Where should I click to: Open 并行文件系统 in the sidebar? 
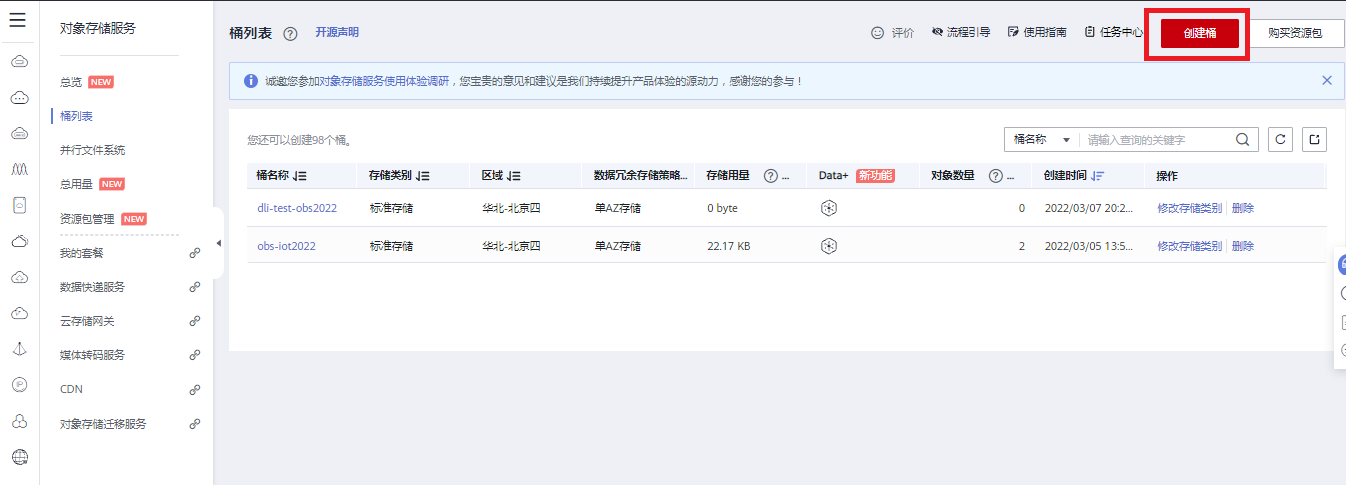point(92,150)
